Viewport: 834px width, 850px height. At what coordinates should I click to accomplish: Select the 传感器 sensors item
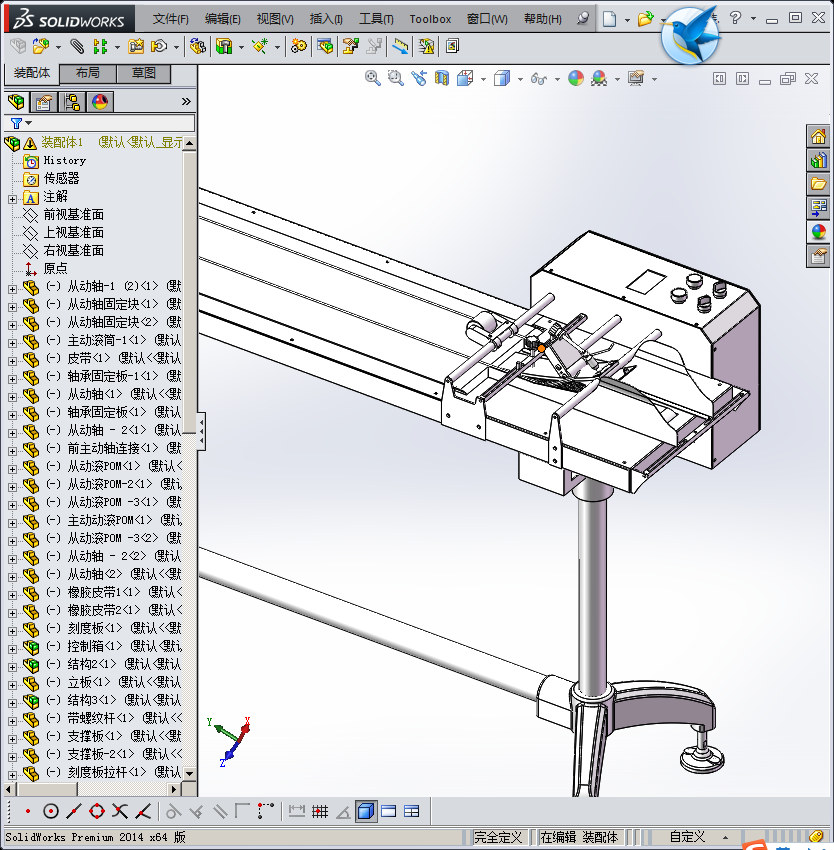point(61,178)
